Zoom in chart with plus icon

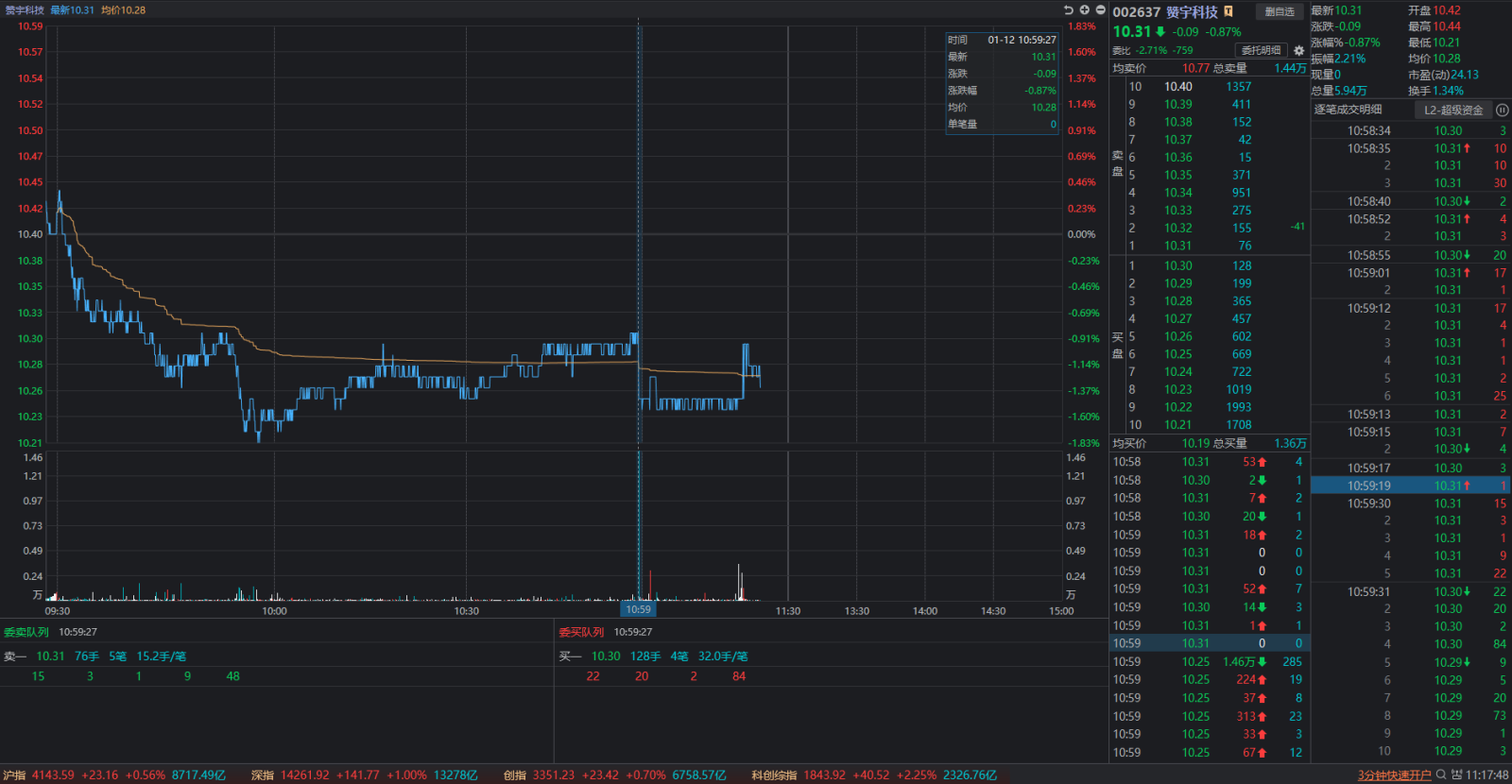[1085, 10]
